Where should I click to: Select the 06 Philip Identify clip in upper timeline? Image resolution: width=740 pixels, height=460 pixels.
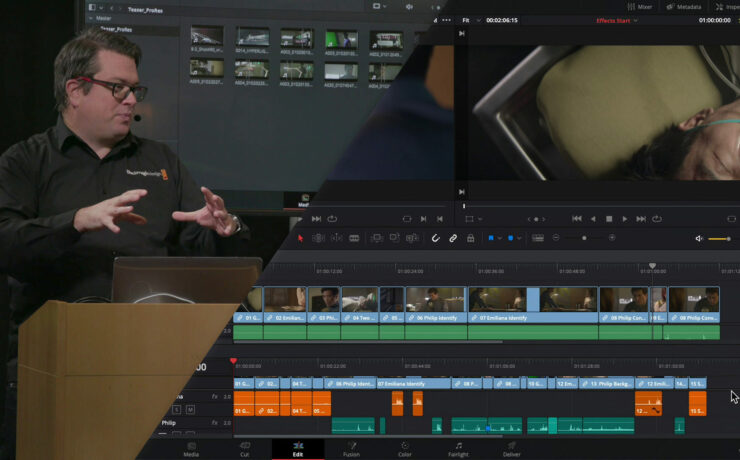436,305
